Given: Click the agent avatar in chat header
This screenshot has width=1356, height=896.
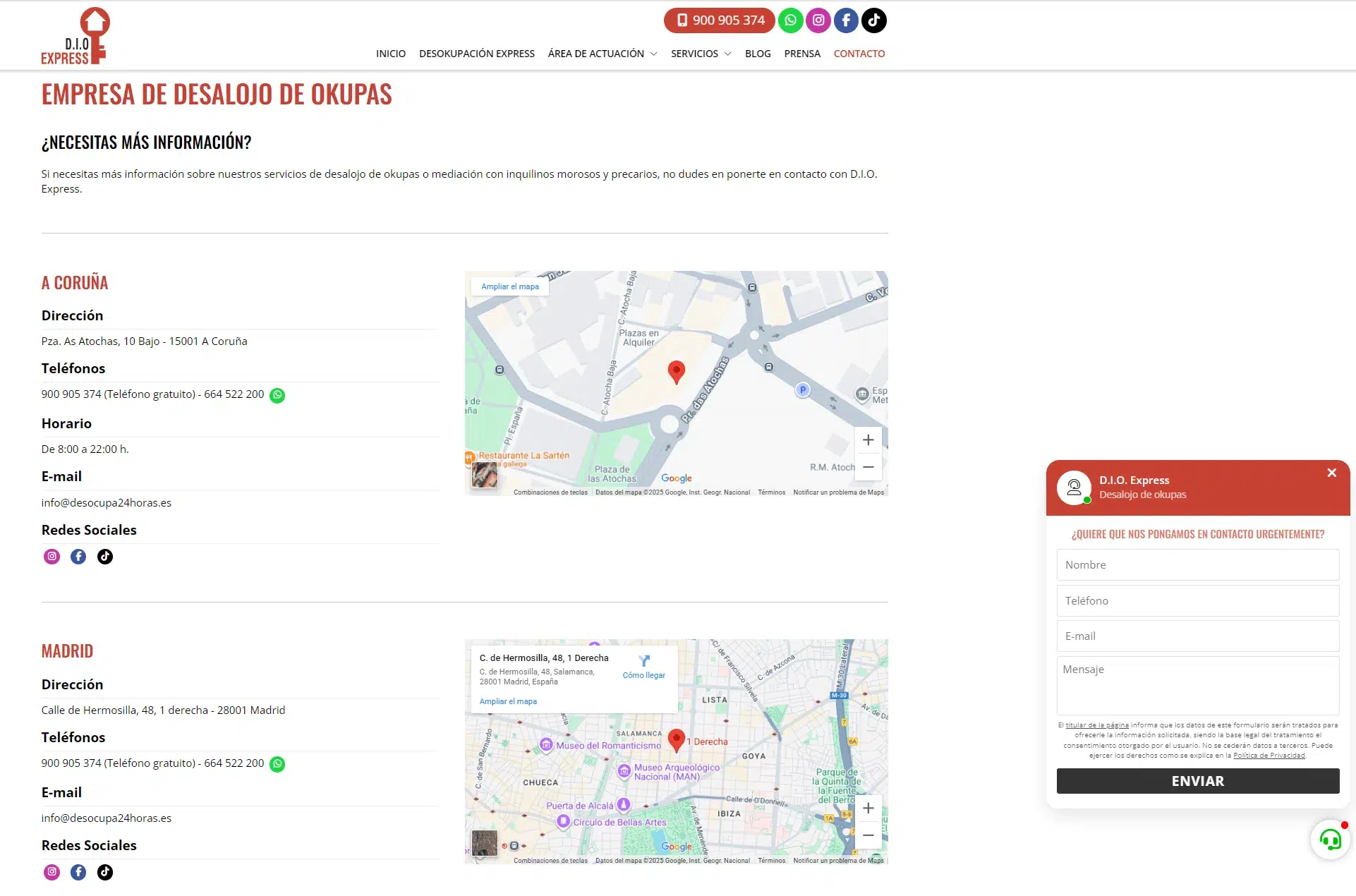Looking at the screenshot, I should (x=1074, y=488).
